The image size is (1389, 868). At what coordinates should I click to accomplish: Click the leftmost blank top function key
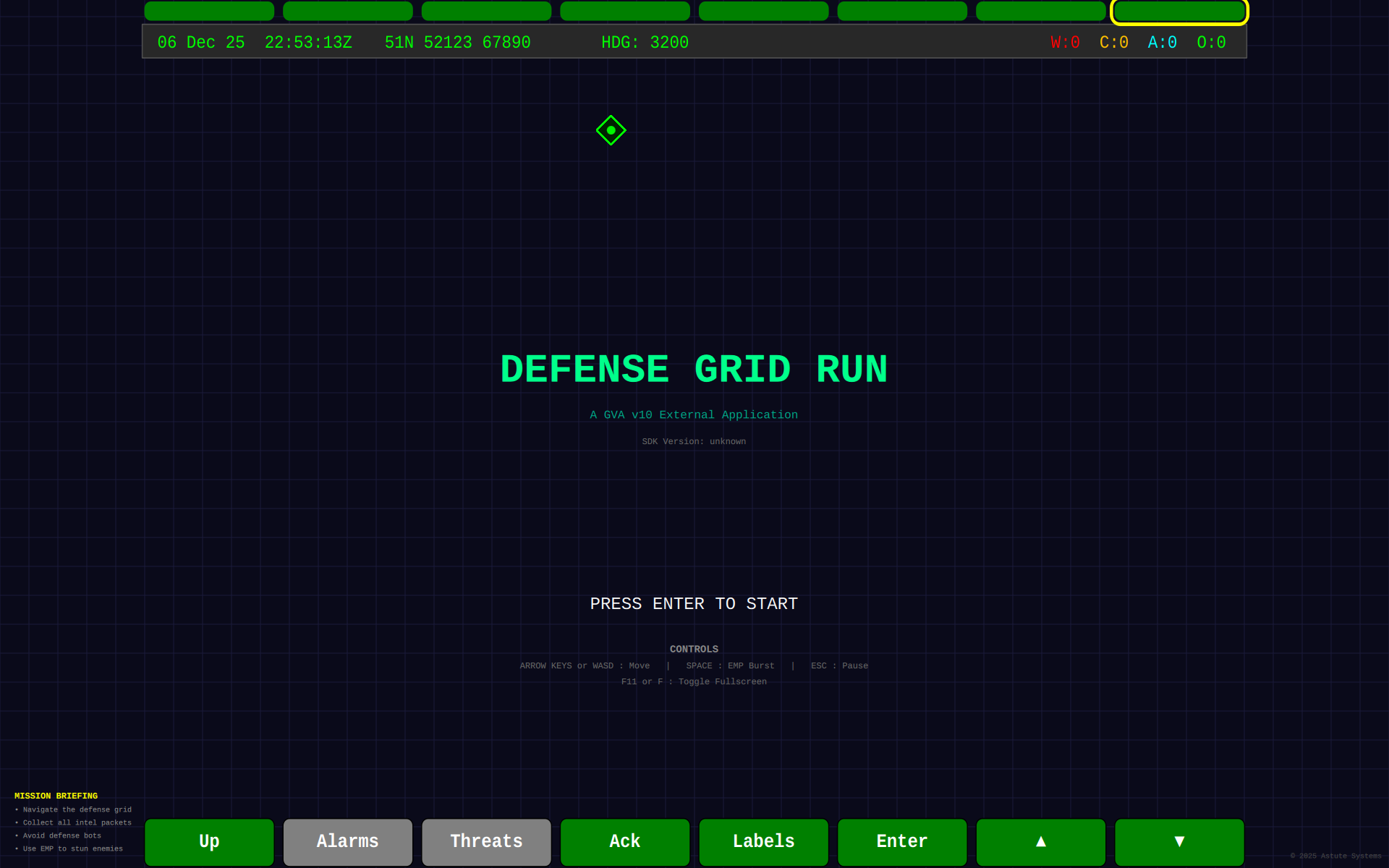pos(209,11)
